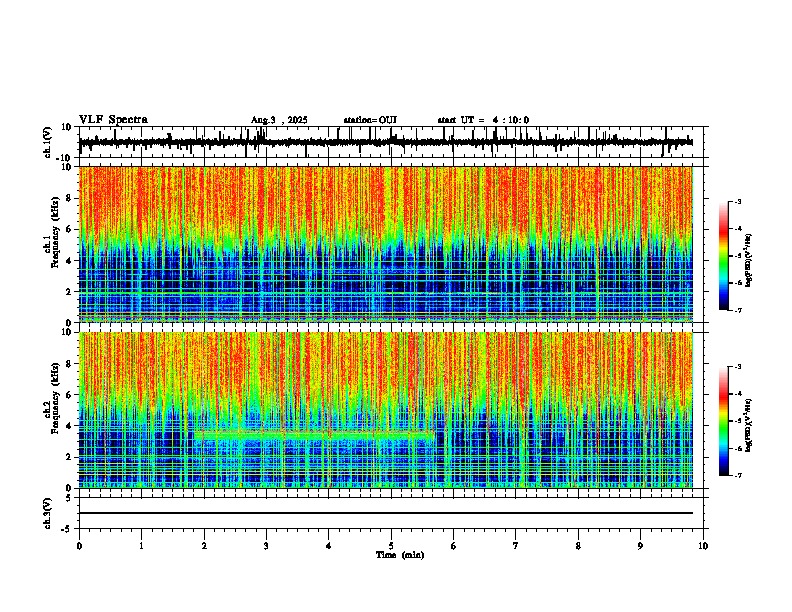Click the "ch.3(V)" axis label
Image resolution: width=792 pixels, height=612 pixels.
48,513
